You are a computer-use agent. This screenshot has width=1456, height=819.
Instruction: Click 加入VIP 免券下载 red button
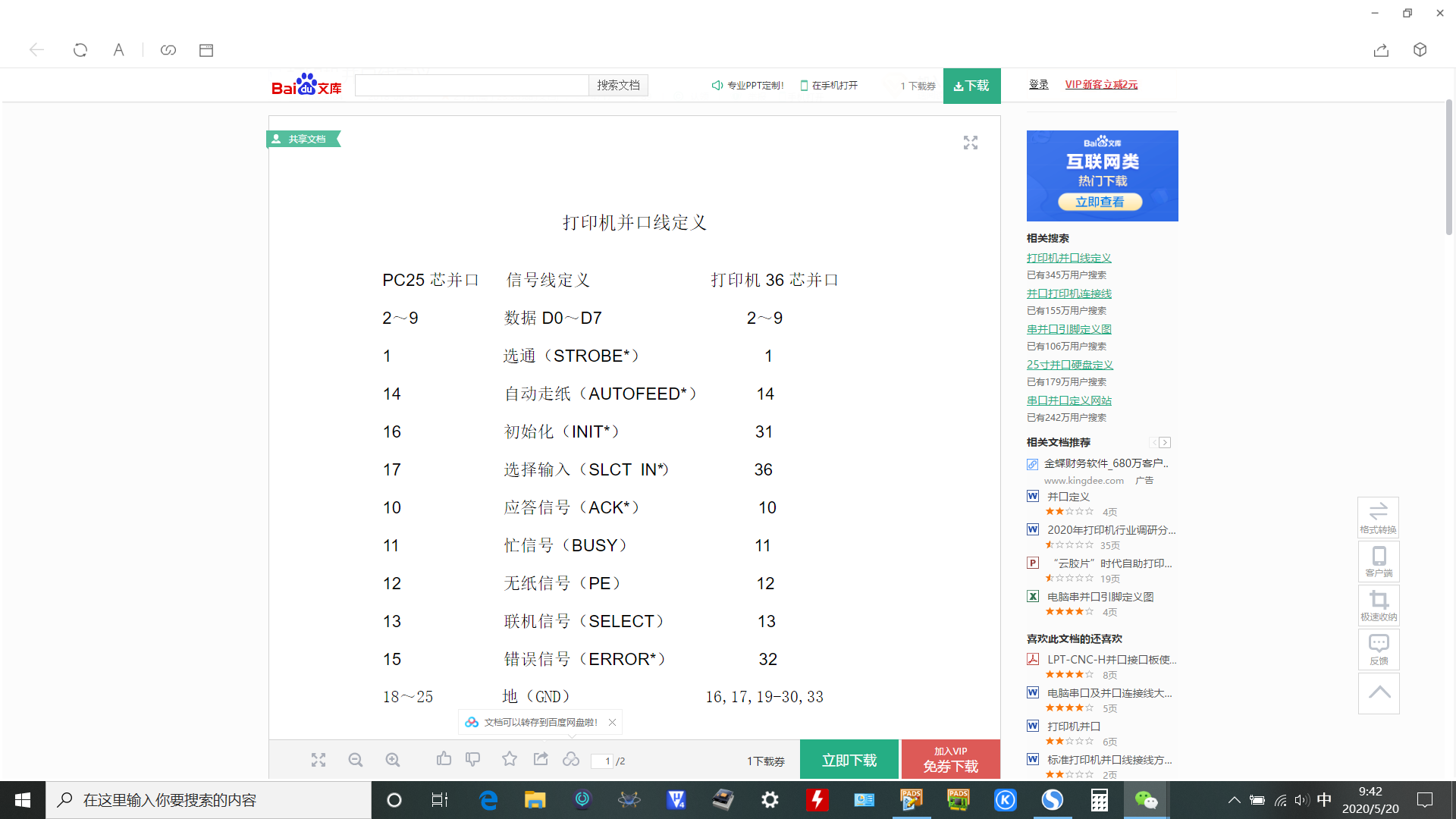[x=951, y=760]
